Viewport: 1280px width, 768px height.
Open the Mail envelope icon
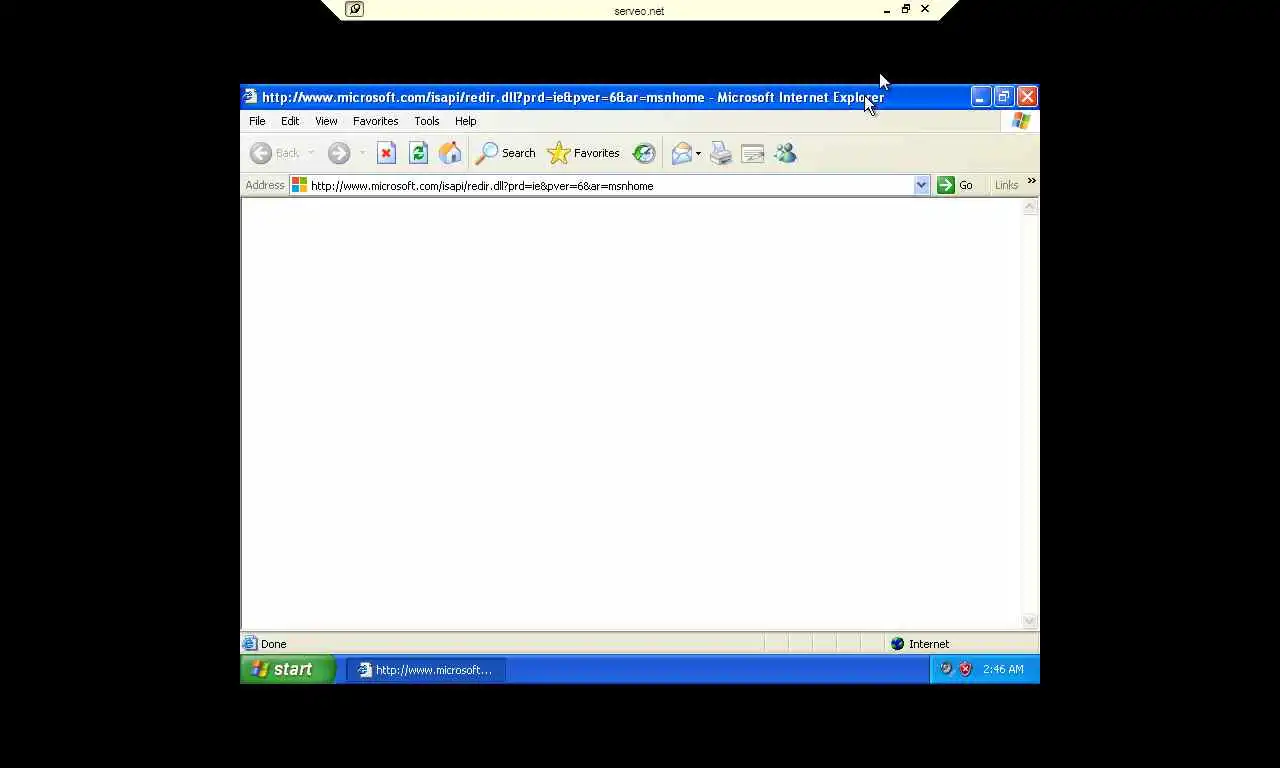(682, 153)
